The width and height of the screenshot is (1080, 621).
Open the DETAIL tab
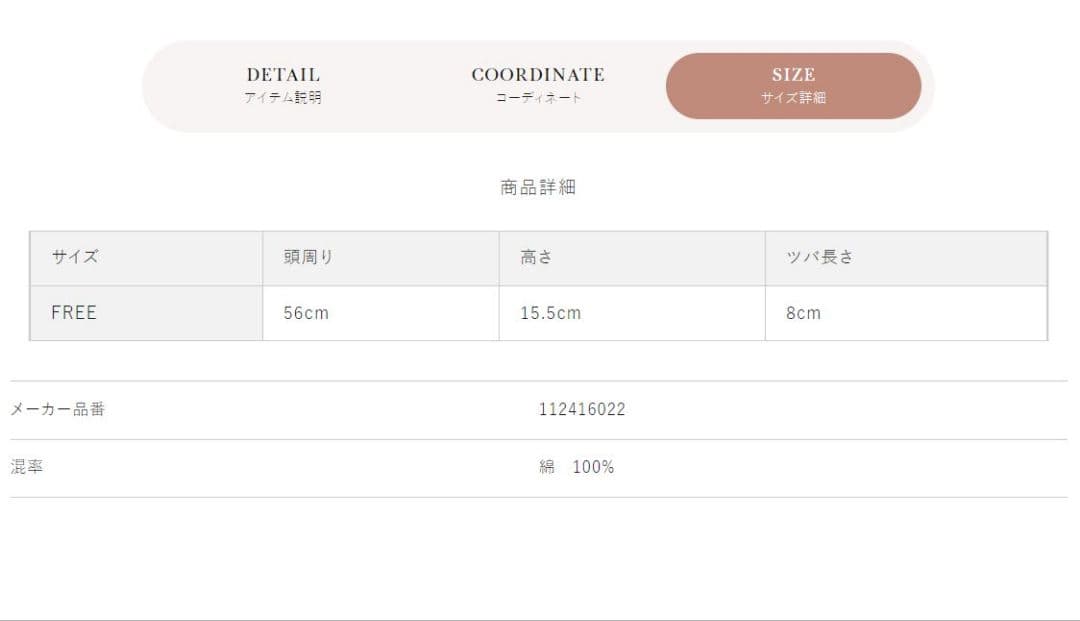coord(283,85)
